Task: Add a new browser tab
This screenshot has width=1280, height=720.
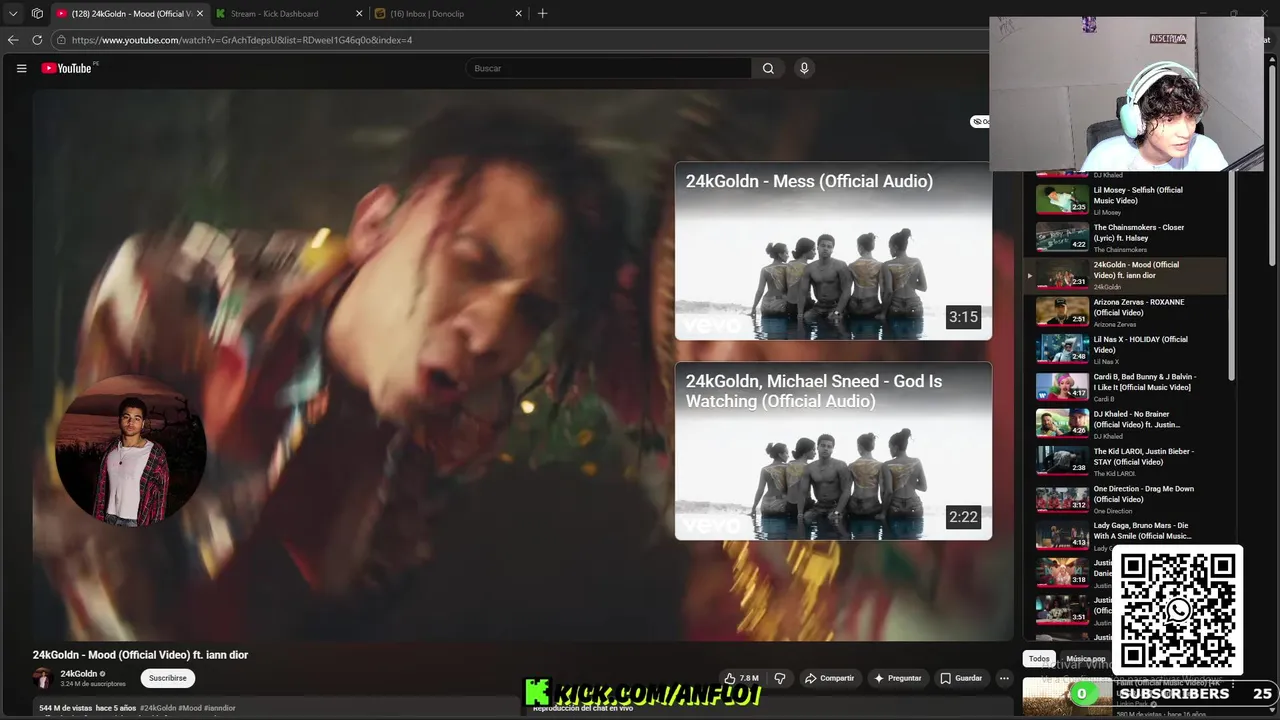Action: point(542,13)
